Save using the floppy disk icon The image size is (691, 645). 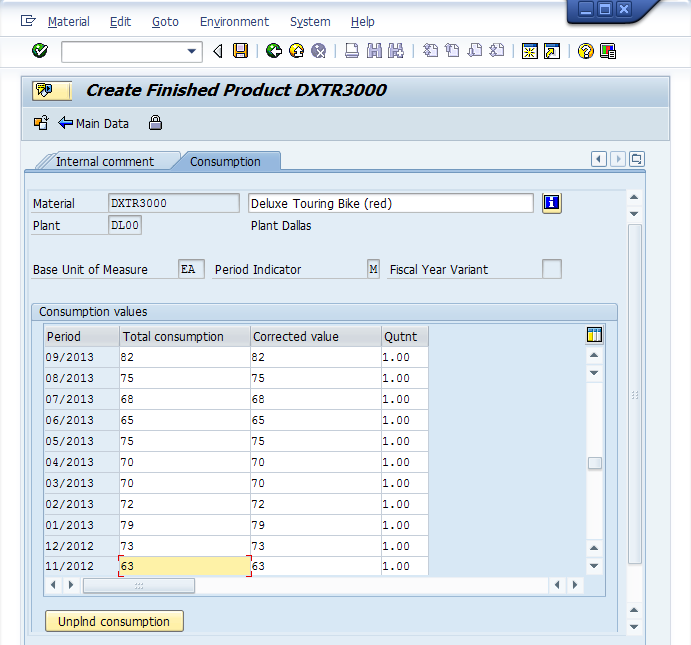pos(241,51)
